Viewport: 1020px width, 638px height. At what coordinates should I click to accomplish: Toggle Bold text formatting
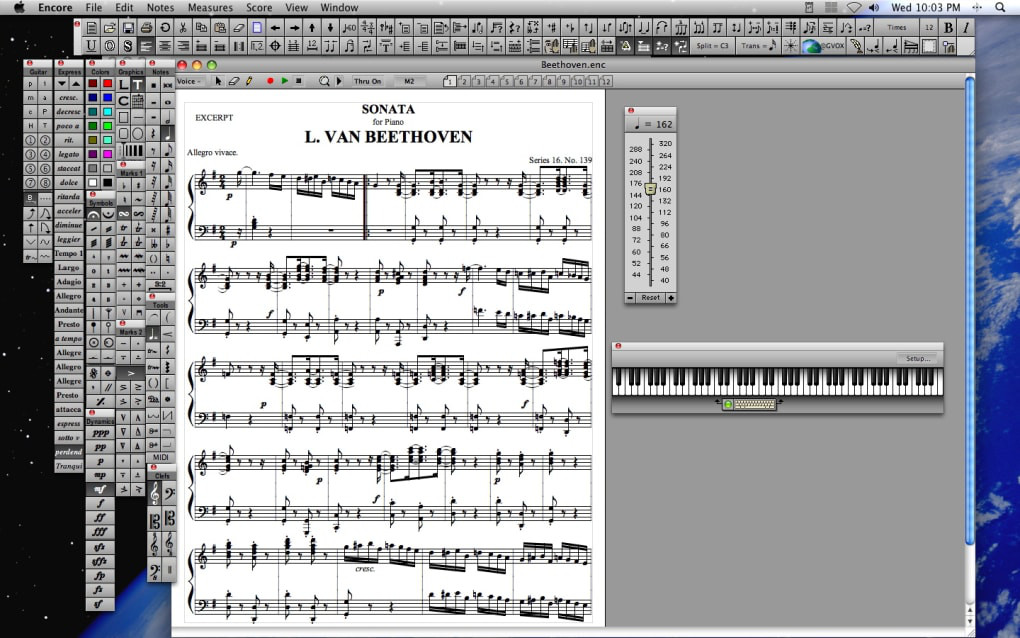pyautogui.click(x=948, y=27)
